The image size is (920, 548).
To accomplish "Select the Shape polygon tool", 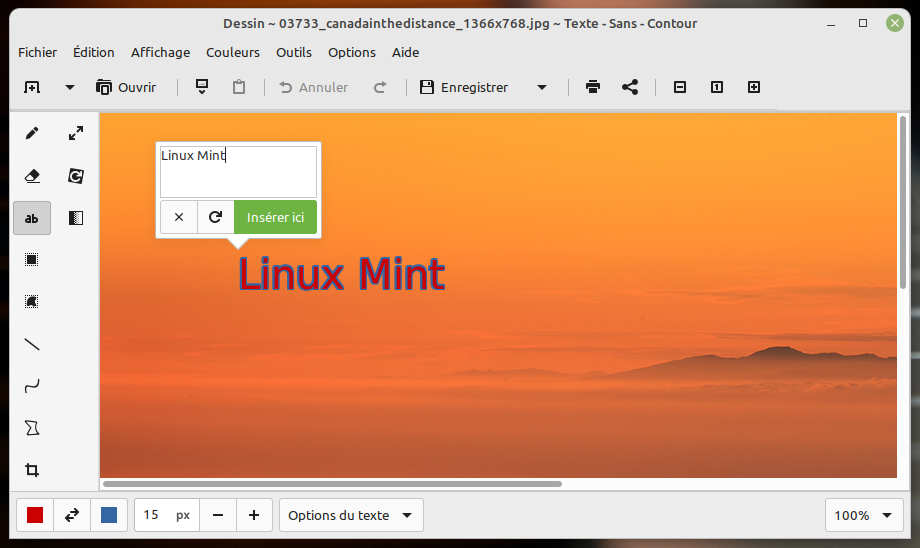I will (x=32, y=428).
